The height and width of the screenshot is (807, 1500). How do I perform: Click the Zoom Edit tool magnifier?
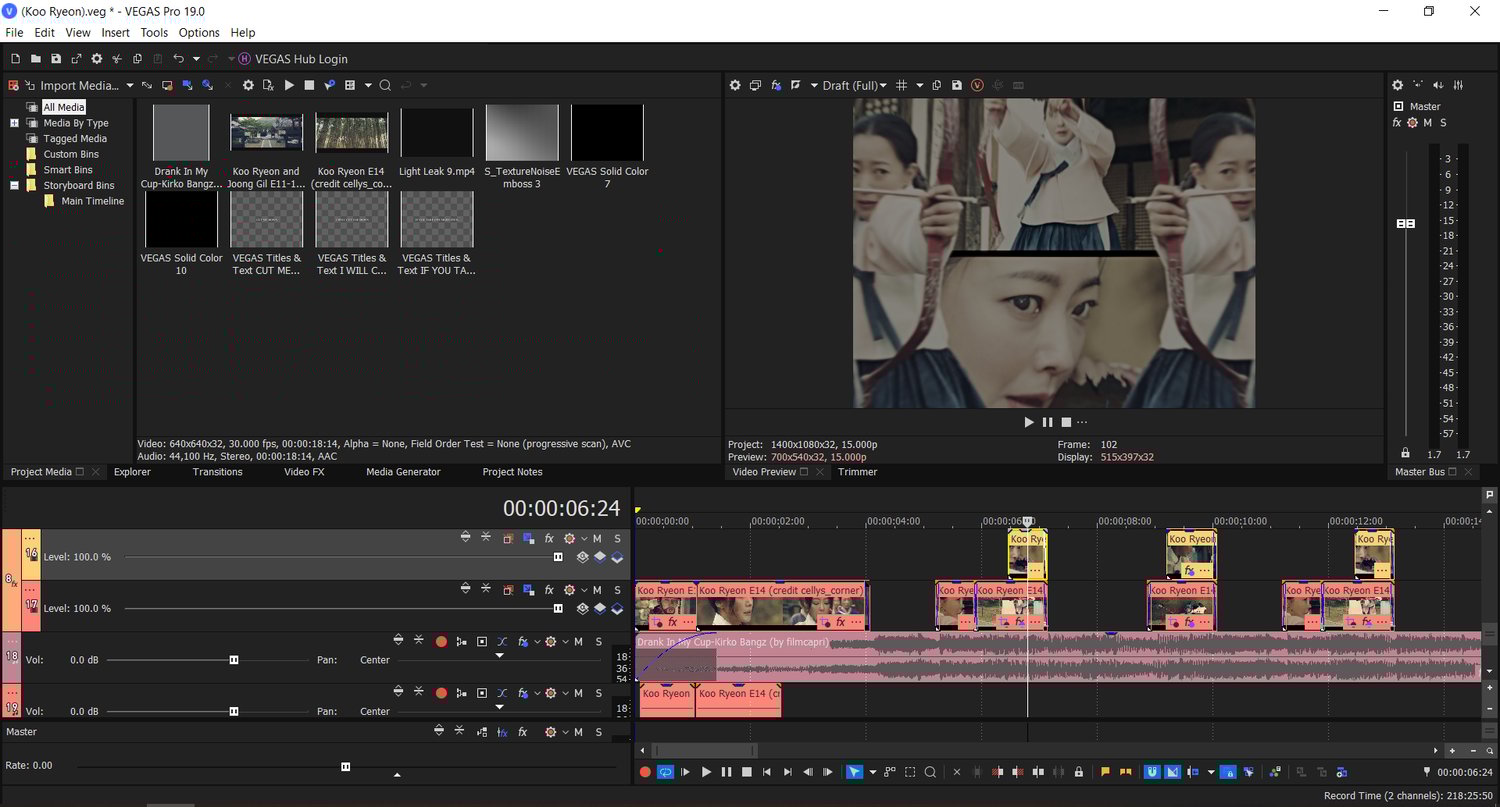[930, 772]
